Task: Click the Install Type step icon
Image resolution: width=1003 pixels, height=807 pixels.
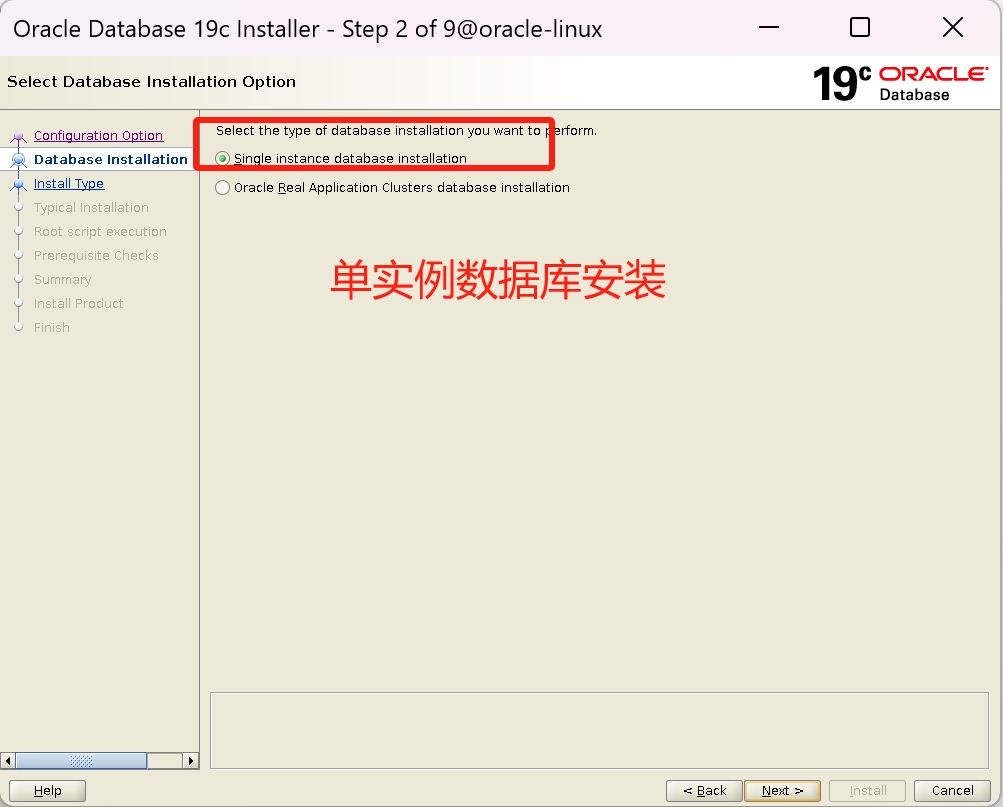Action: coord(19,184)
